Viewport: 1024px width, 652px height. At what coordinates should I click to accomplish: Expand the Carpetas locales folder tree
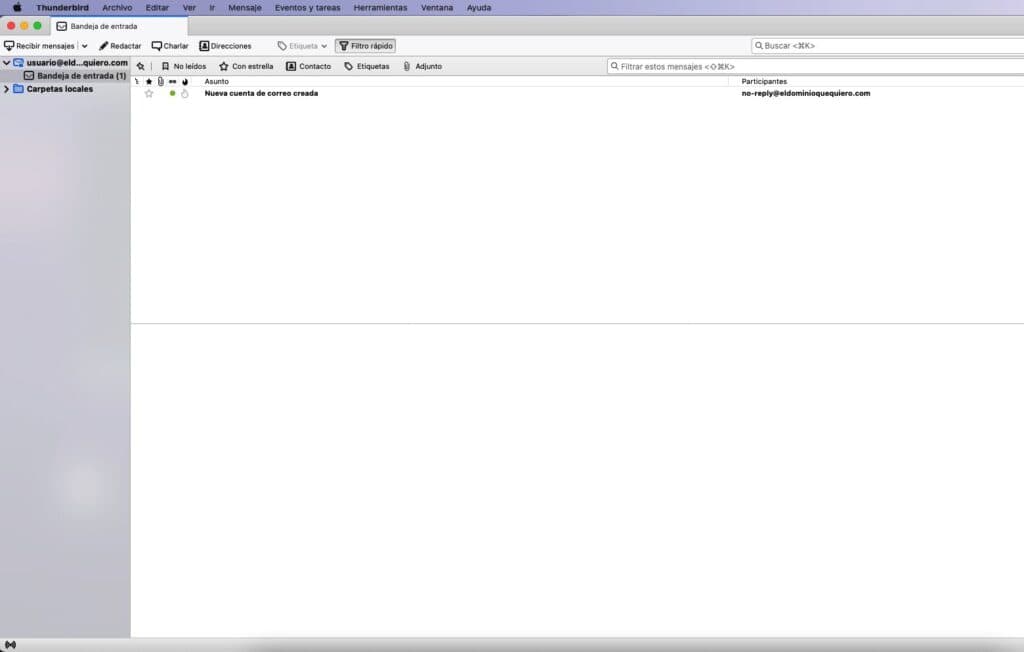point(7,89)
